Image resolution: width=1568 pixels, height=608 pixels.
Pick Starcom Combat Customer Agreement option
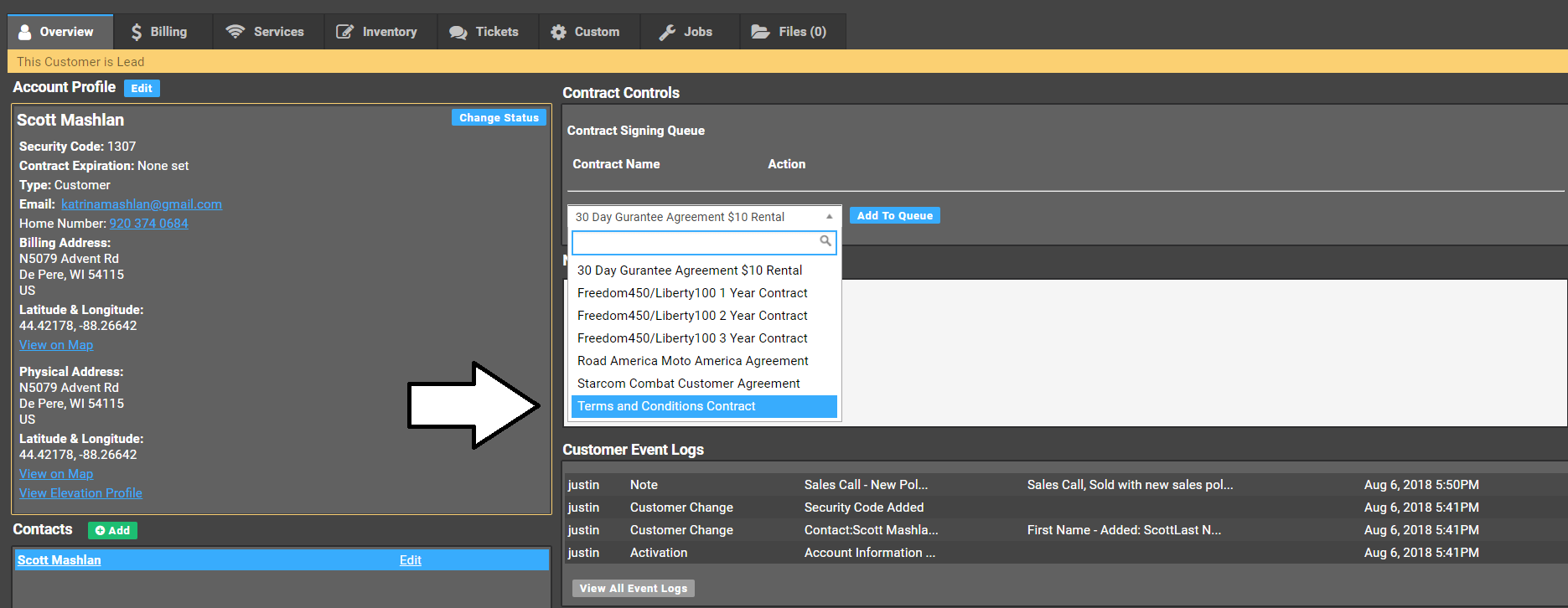point(688,384)
